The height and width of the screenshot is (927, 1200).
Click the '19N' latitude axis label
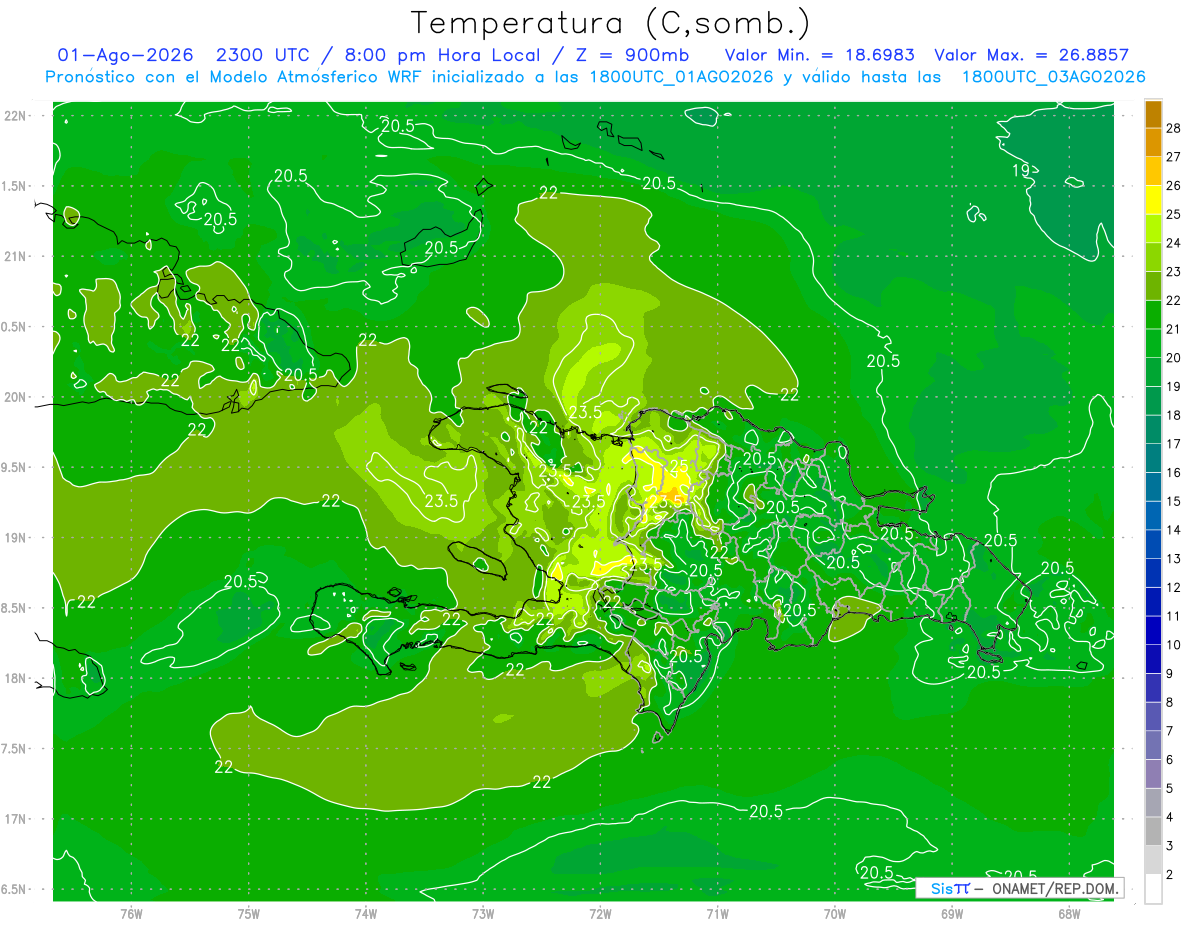[15, 537]
